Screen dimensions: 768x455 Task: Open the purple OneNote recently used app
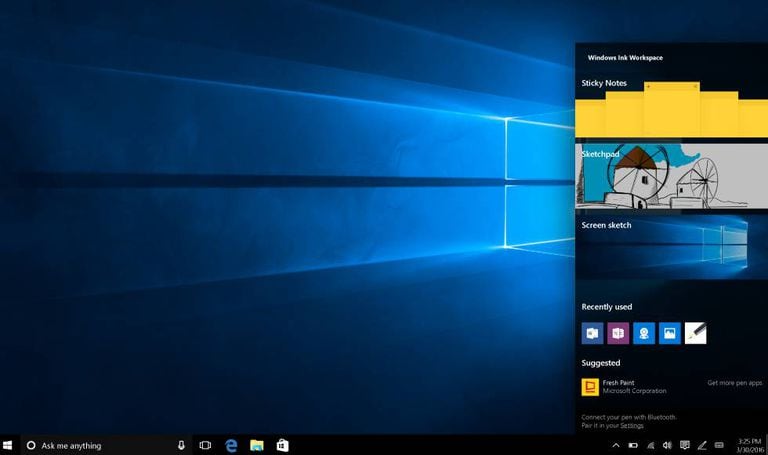(618, 333)
